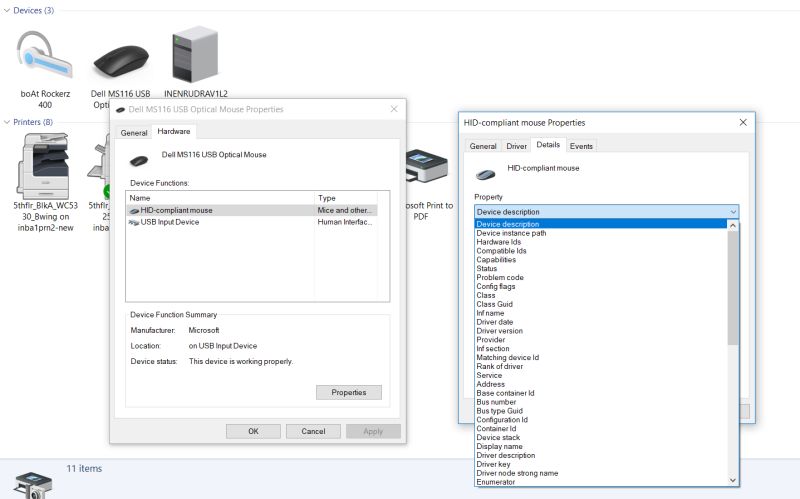
Task: Select the 5thflr_BlkA_WC5330 printer icon
Action: pos(43,165)
